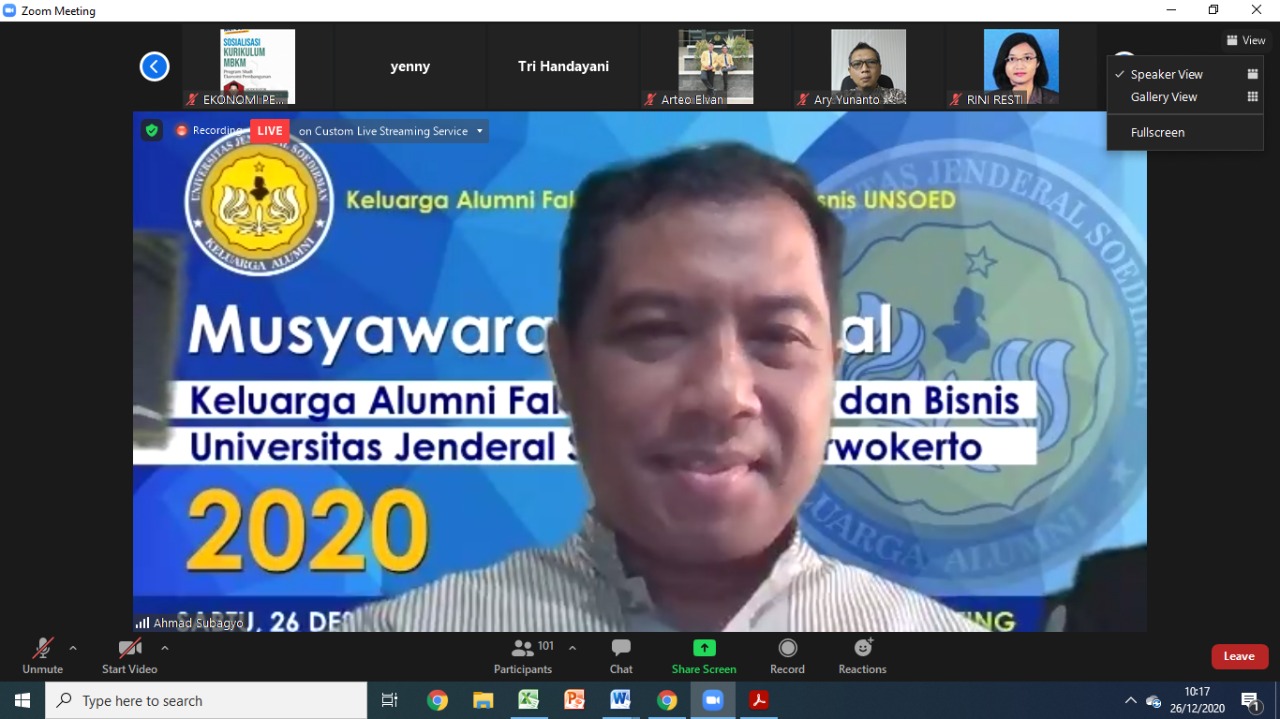The width and height of the screenshot is (1280, 719).
Task: Expand video options arrow beside Start Video
Action: click(x=165, y=648)
